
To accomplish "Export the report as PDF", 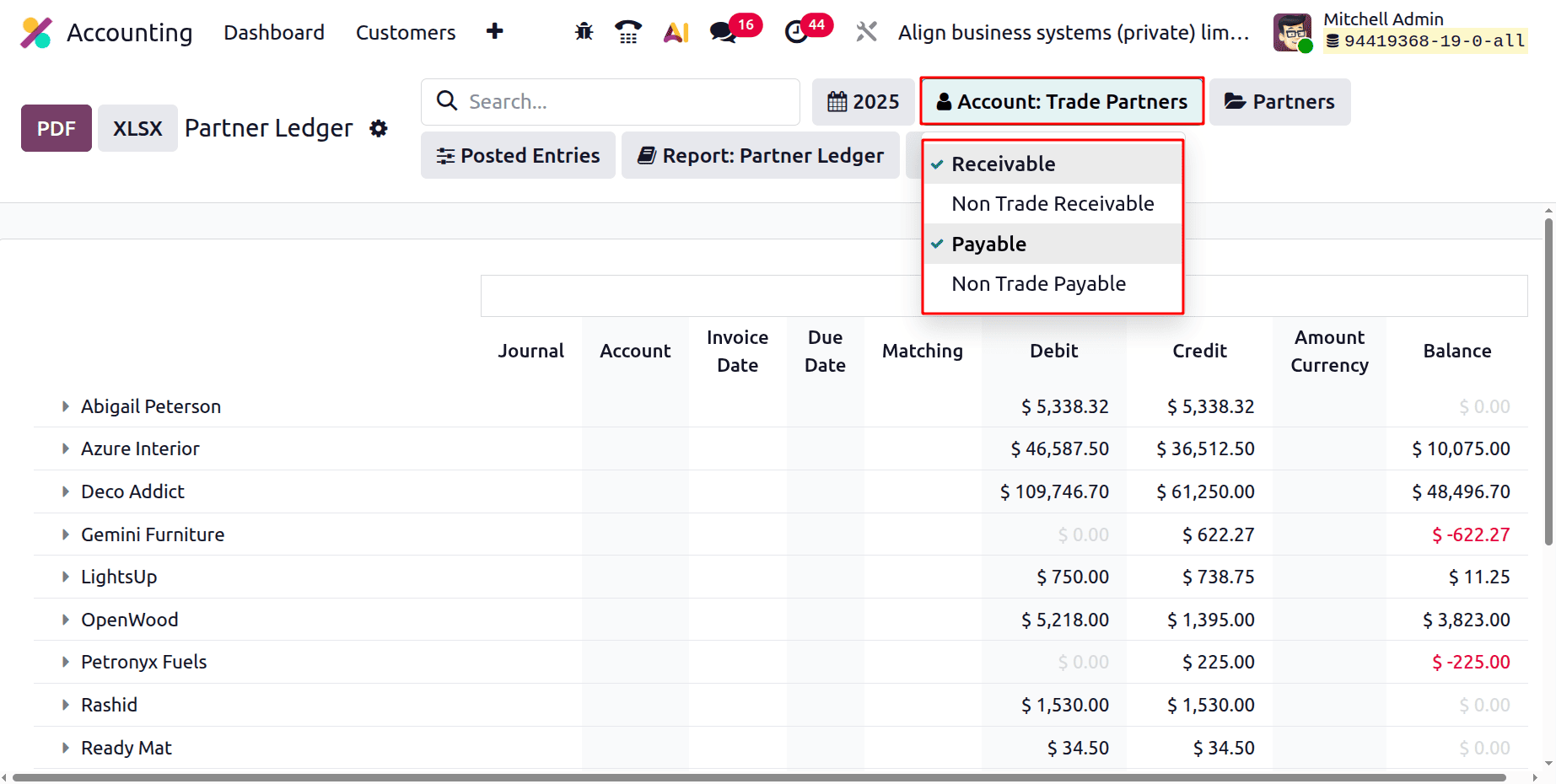I will coord(57,128).
